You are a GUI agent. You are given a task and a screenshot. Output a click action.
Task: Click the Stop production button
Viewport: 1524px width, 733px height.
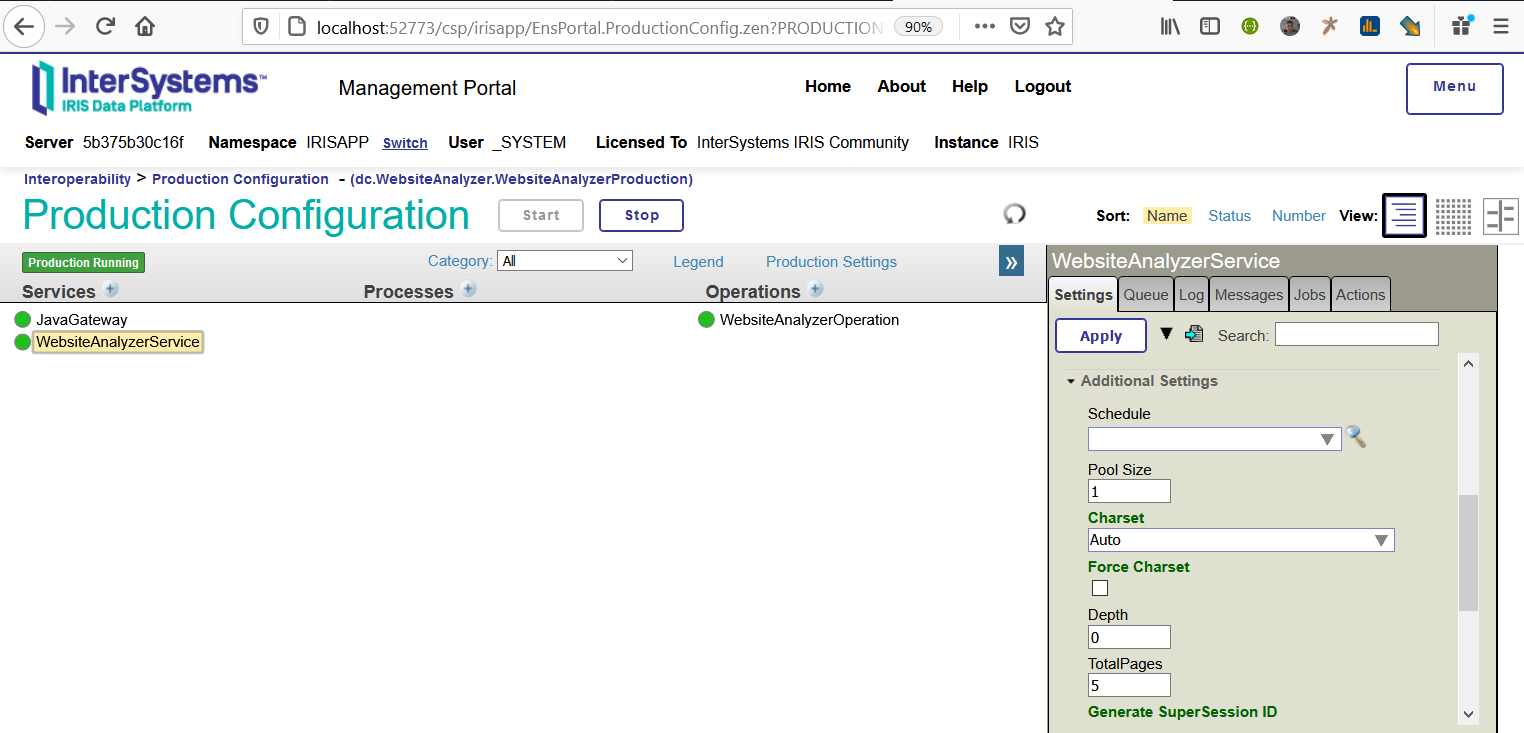point(641,215)
